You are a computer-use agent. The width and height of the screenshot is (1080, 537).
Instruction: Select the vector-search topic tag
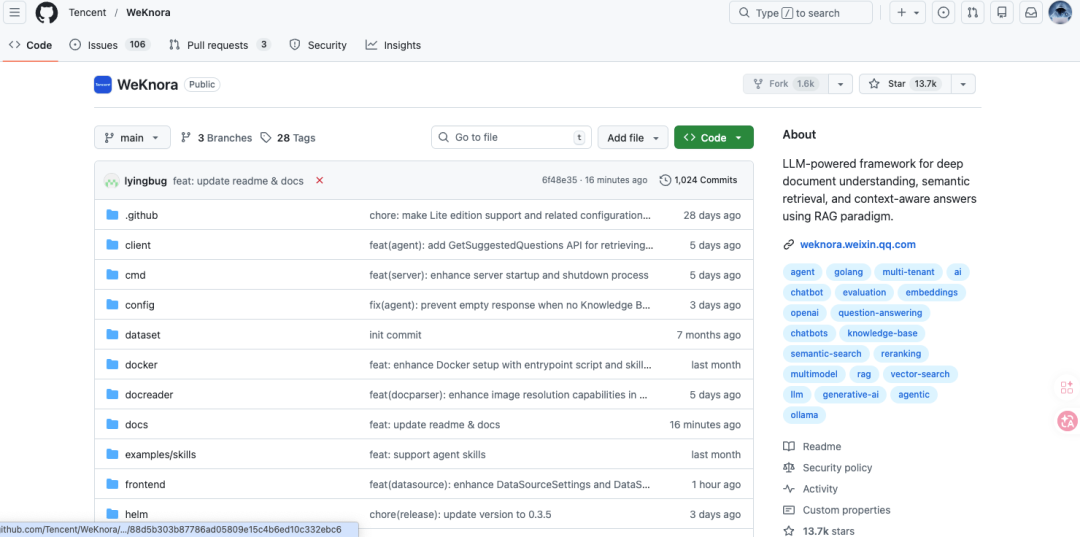pos(920,375)
